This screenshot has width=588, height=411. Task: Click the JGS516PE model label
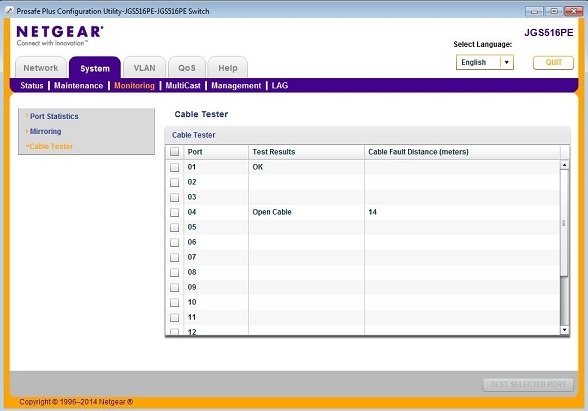pyautogui.click(x=549, y=33)
